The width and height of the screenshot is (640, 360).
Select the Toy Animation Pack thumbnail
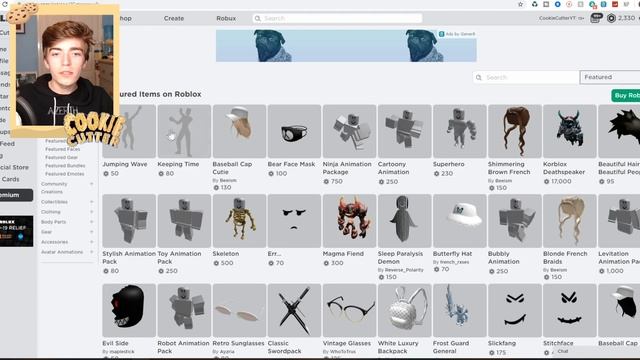tap(184, 221)
